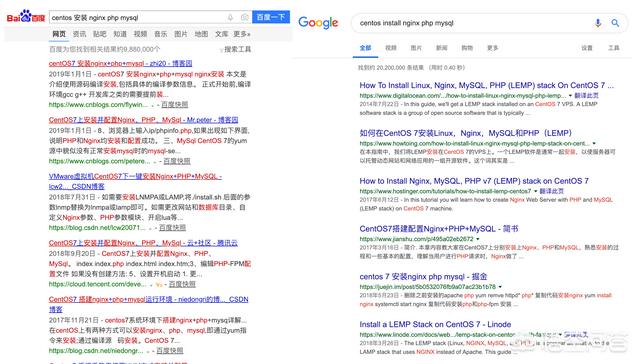Viewport: 640px width, 364px height.
Task: Click the Baidu logo
Action: pyautogui.click(x=26, y=17)
